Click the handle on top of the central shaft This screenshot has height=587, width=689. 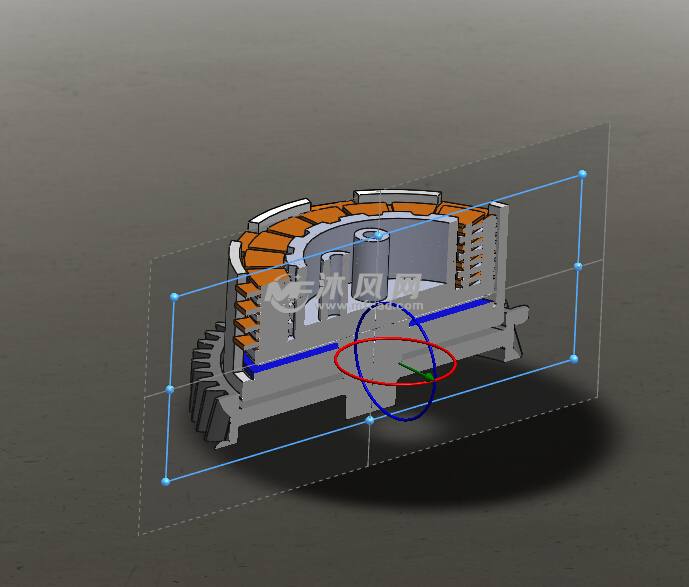(379, 235)
